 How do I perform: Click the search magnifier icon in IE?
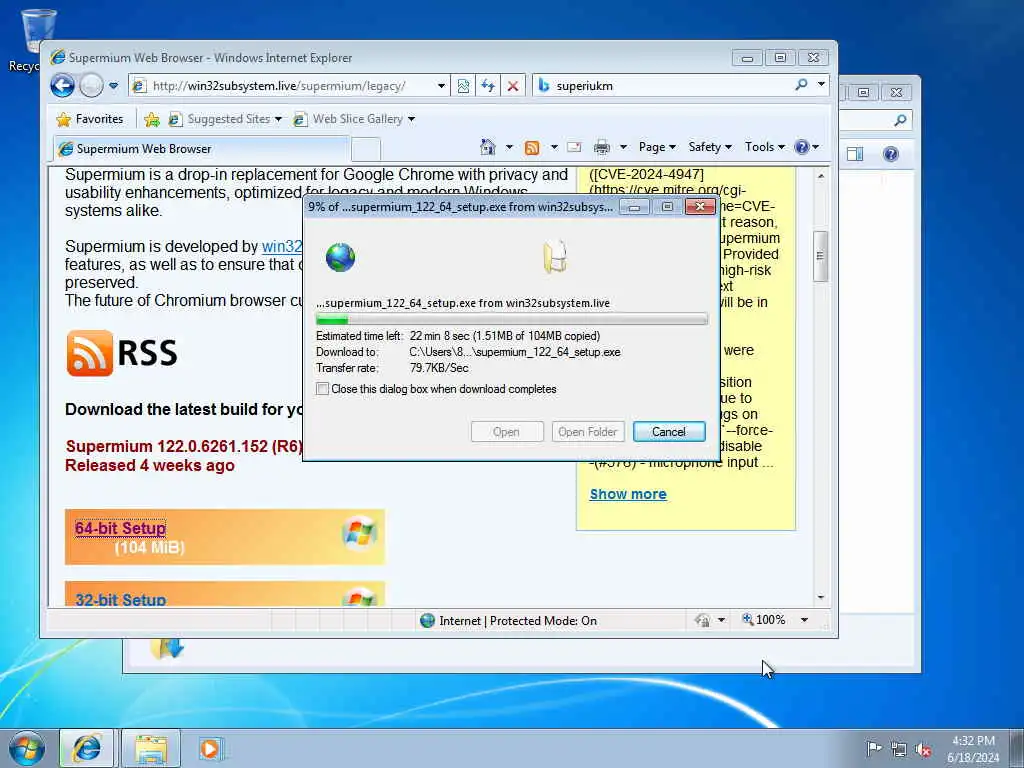point(801,84)
